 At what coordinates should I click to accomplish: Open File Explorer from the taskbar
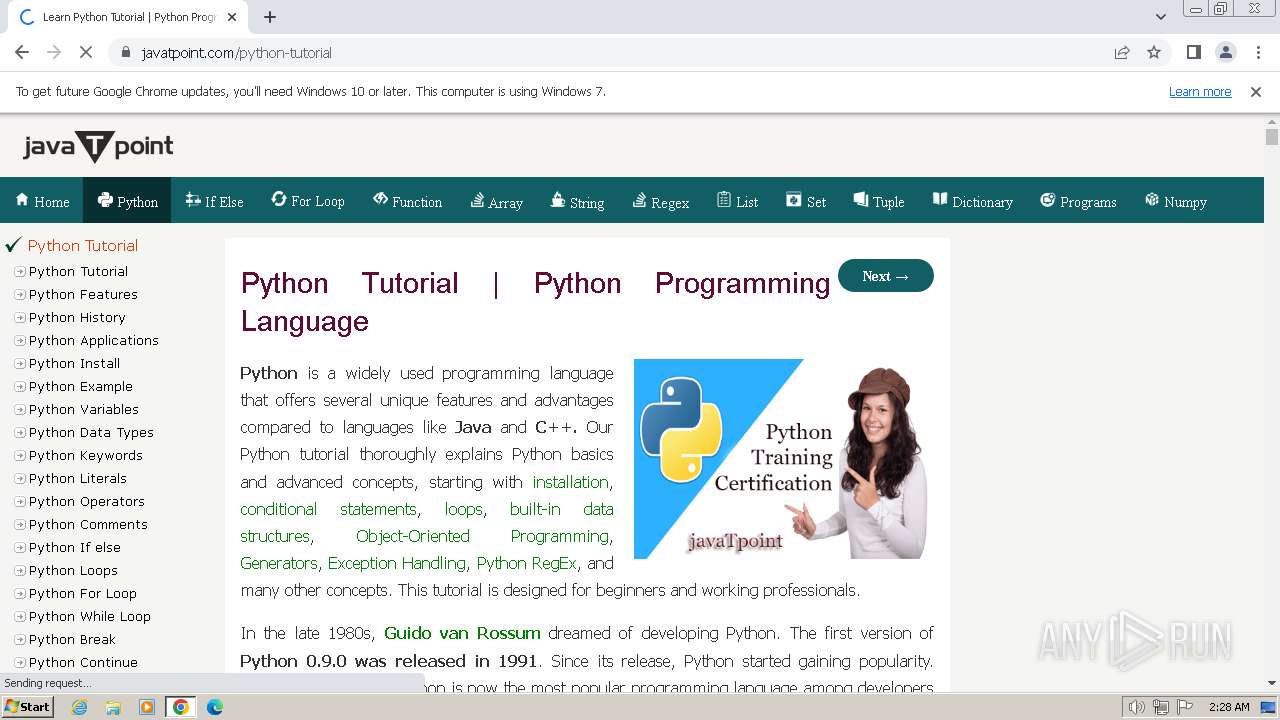click(x=113, y=707)
